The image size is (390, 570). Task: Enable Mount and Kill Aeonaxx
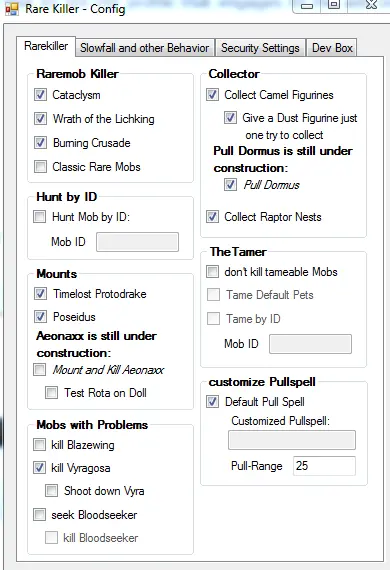tap(39, 370)
